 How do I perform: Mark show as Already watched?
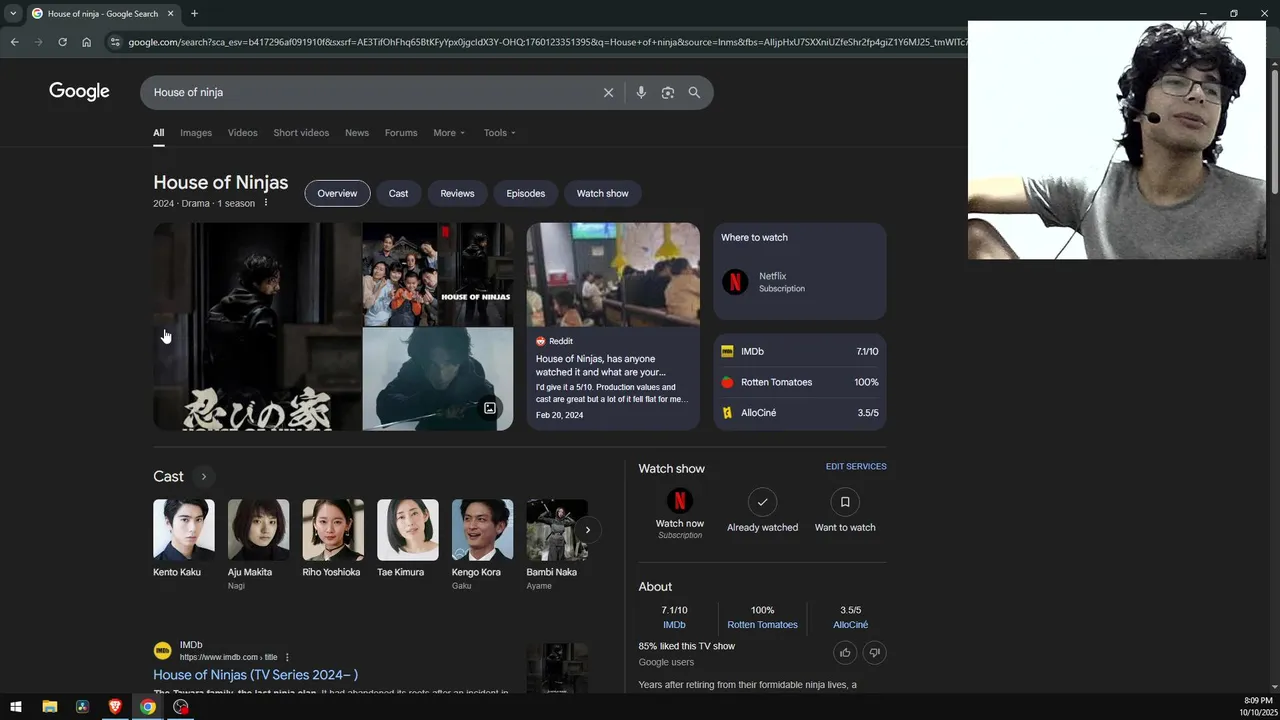762,501
